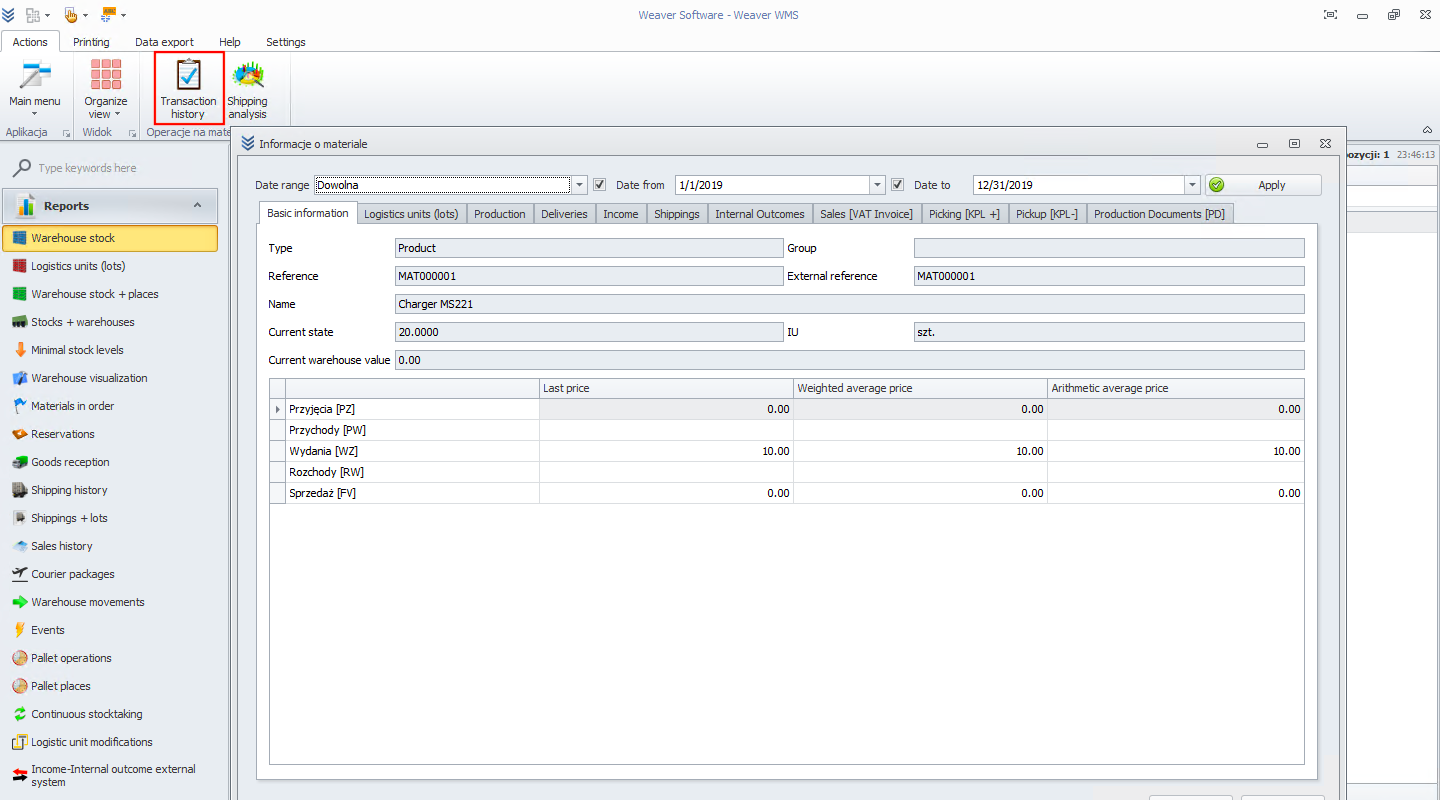Viewport: 1440px width, 800px height.
Task: Open Minimal stock levels report
Action: click(110, 350)
